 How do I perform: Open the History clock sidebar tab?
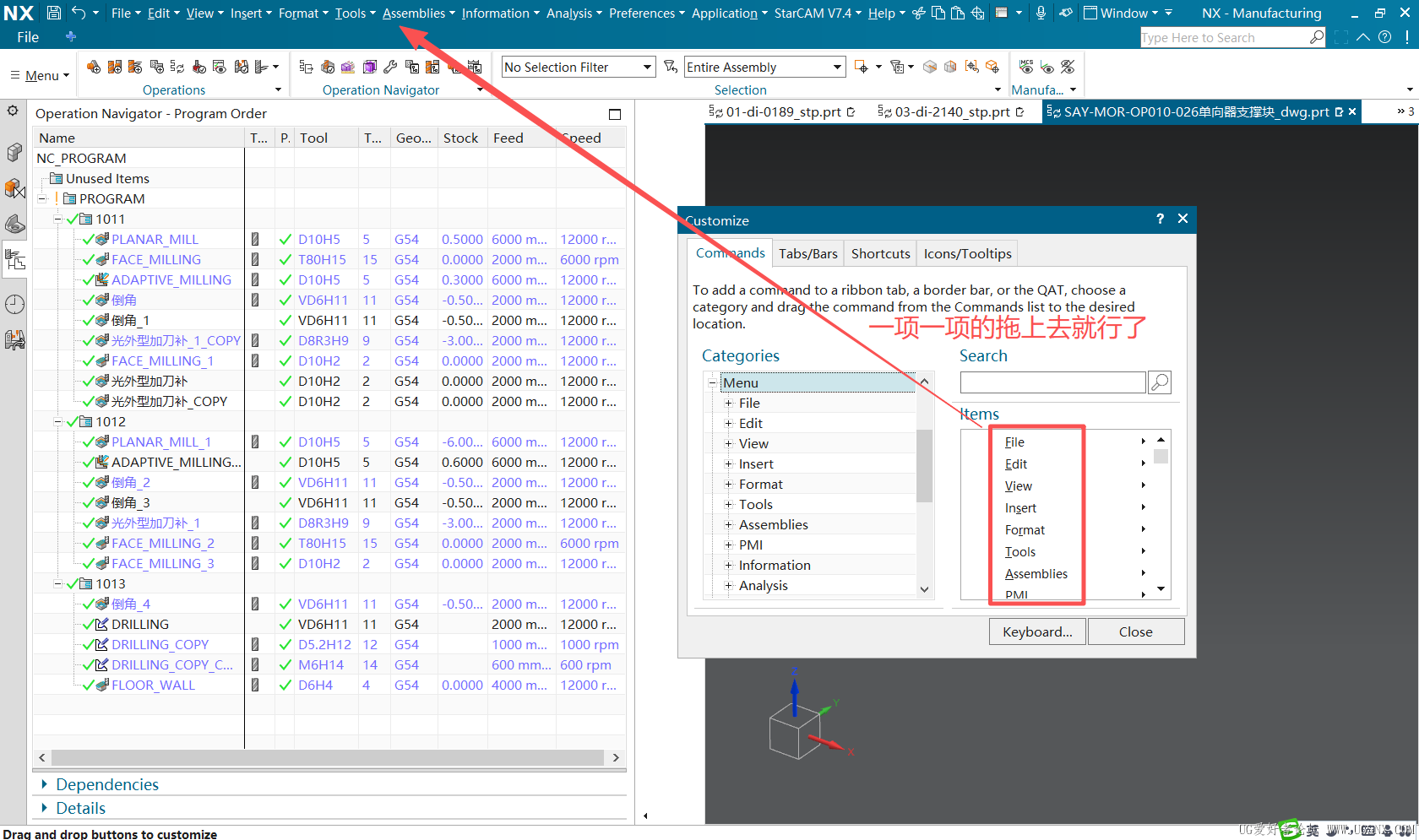click(14, 304)
